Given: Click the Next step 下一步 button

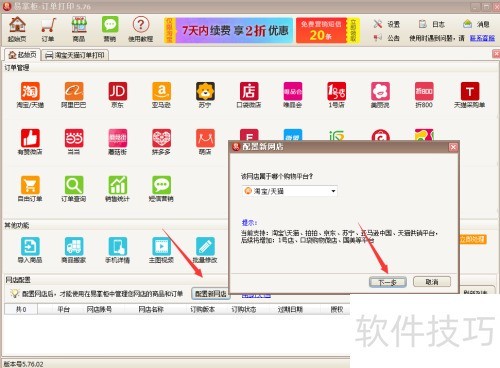Looking at the screenshot, I should (x=387, y=282).
